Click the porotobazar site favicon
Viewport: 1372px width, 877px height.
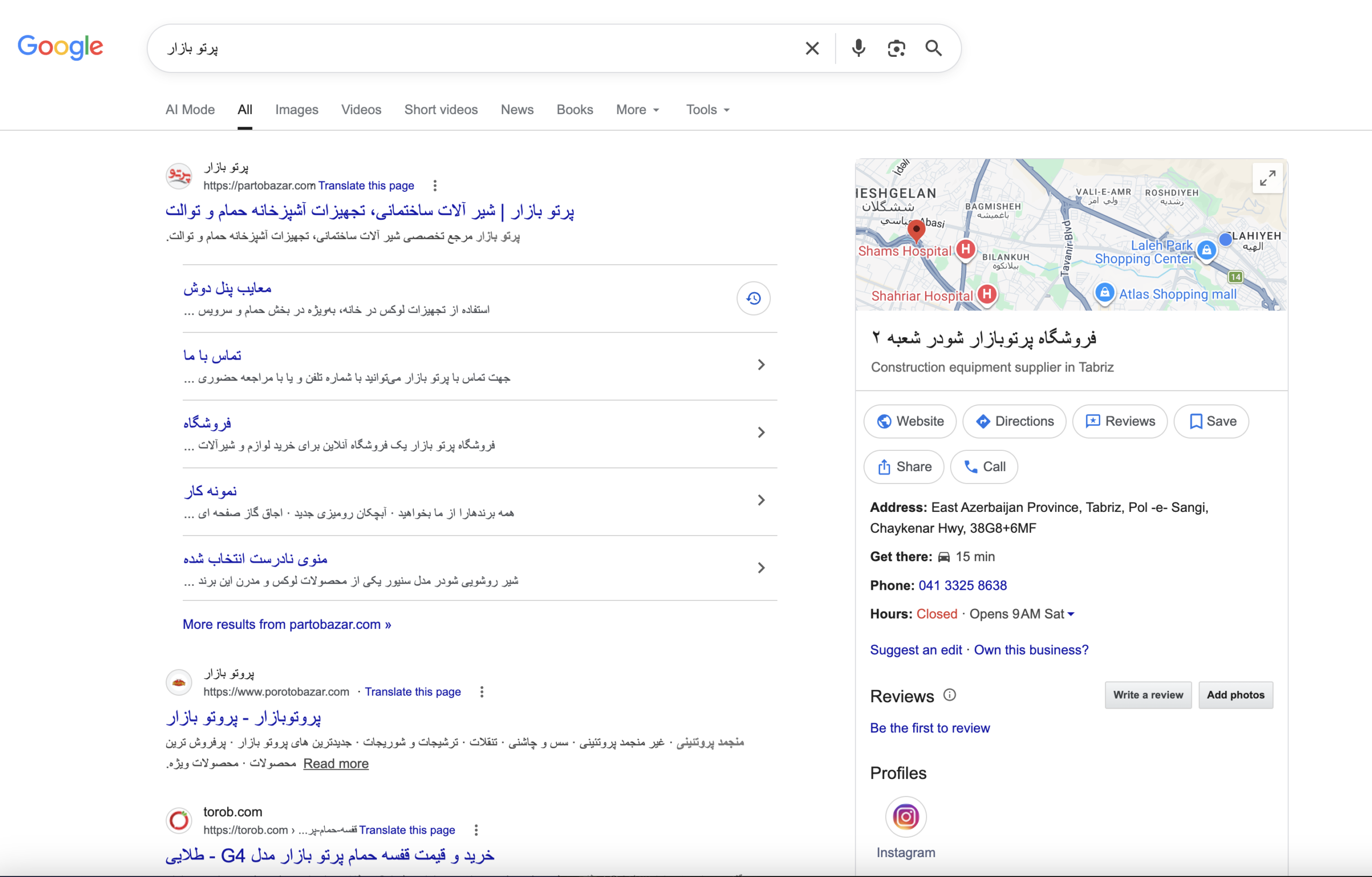coord(179,682)
